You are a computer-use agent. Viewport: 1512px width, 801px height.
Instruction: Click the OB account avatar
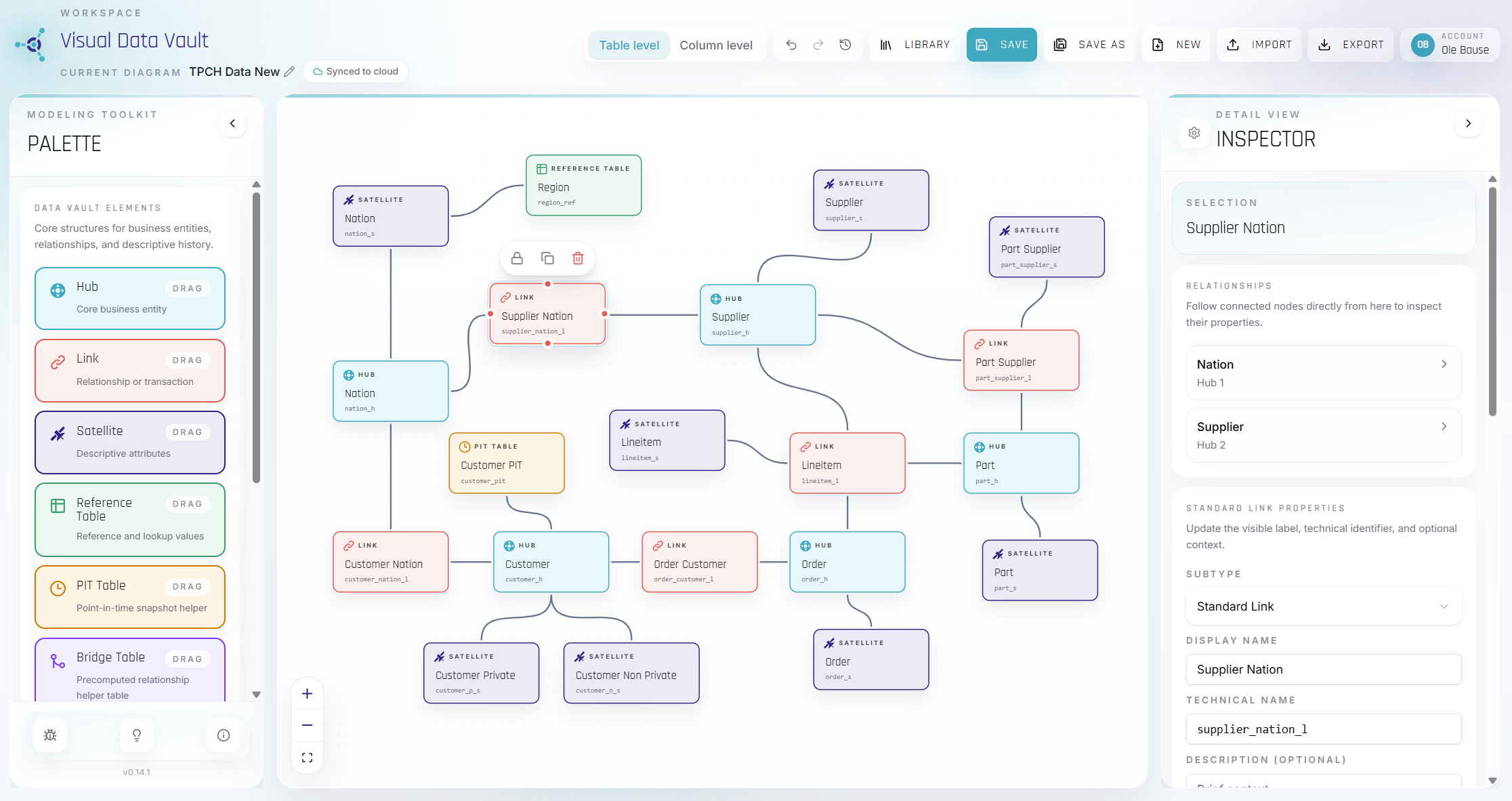point(1423,45)
